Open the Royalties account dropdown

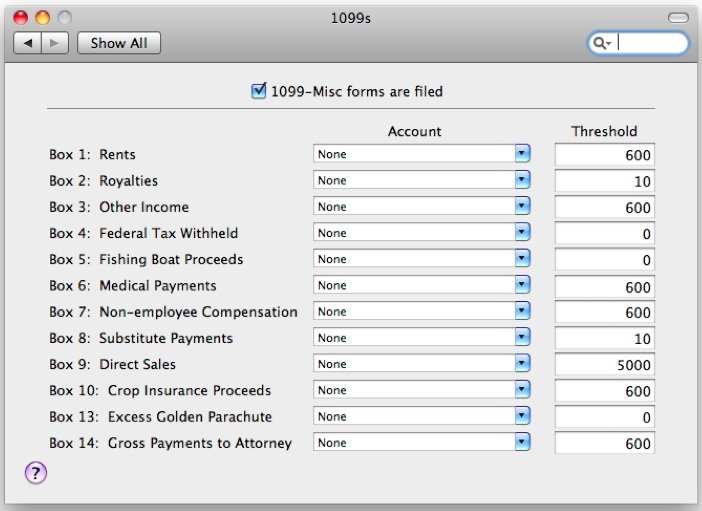(x=422, y=180)
